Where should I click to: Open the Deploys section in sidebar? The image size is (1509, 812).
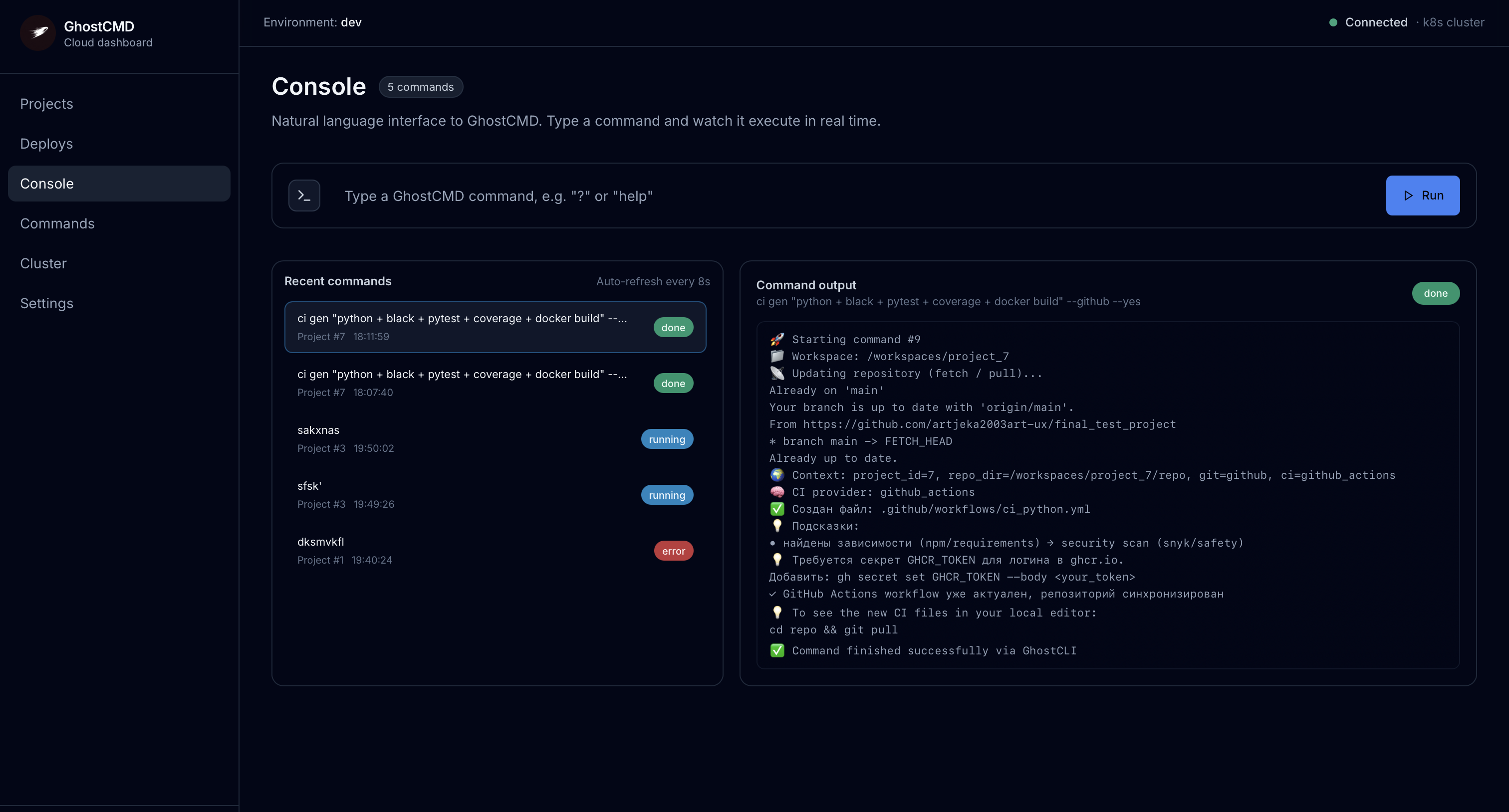(46, 144)
